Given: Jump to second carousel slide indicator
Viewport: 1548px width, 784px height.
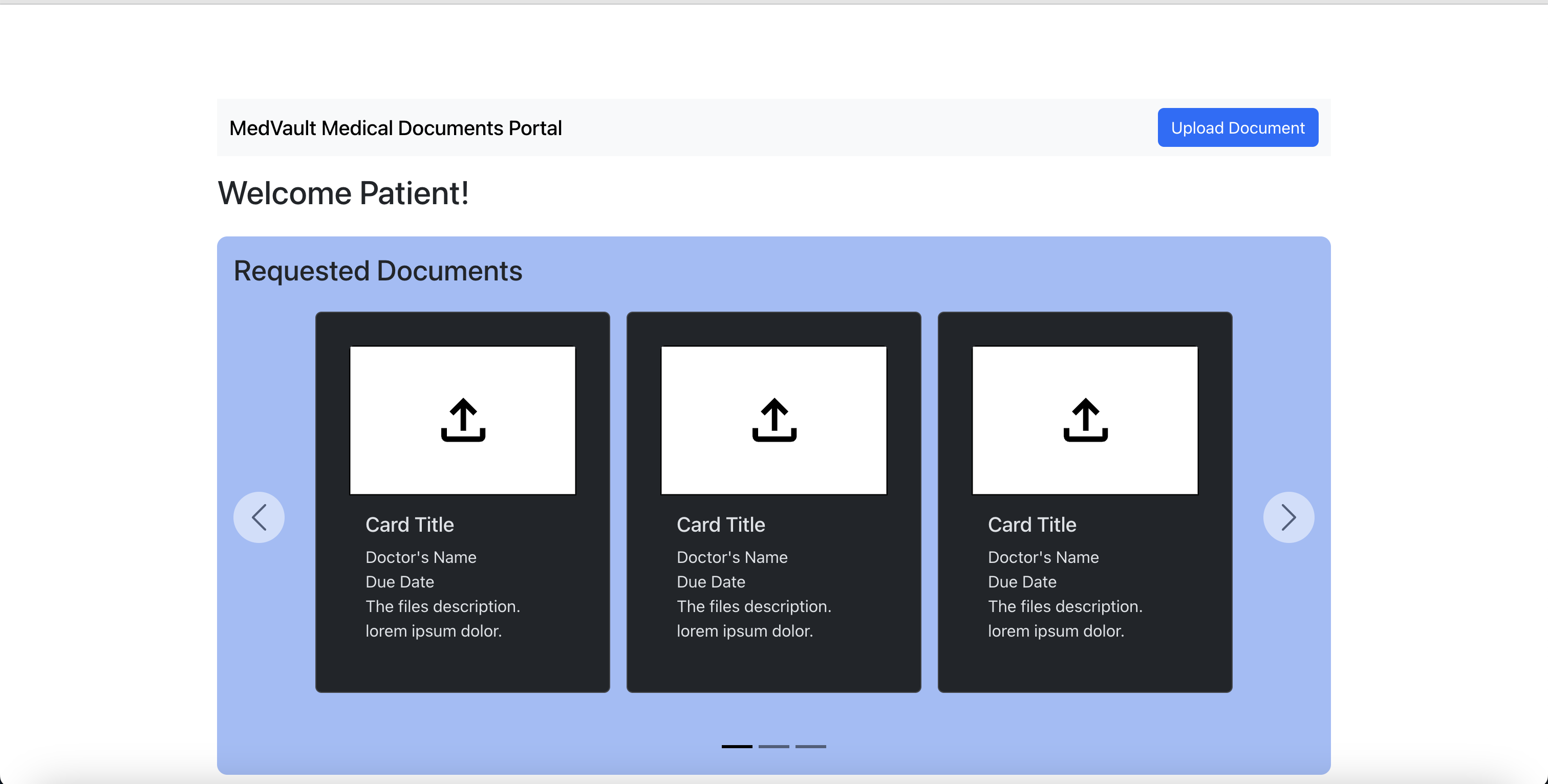Looking at the screenshot, I should [x=773, y=746].
